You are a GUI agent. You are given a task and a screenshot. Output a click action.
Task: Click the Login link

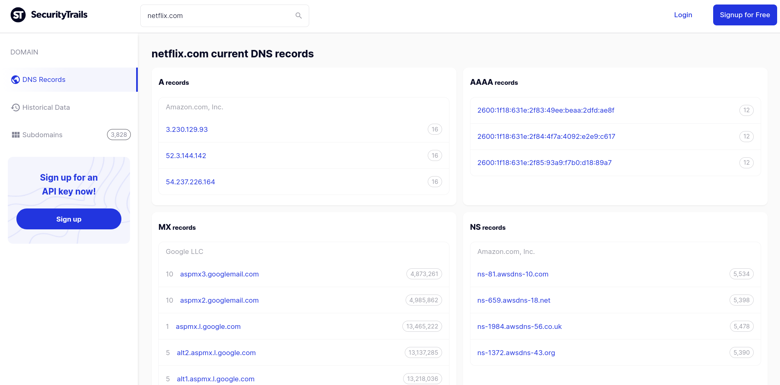(x=683, y=15)
